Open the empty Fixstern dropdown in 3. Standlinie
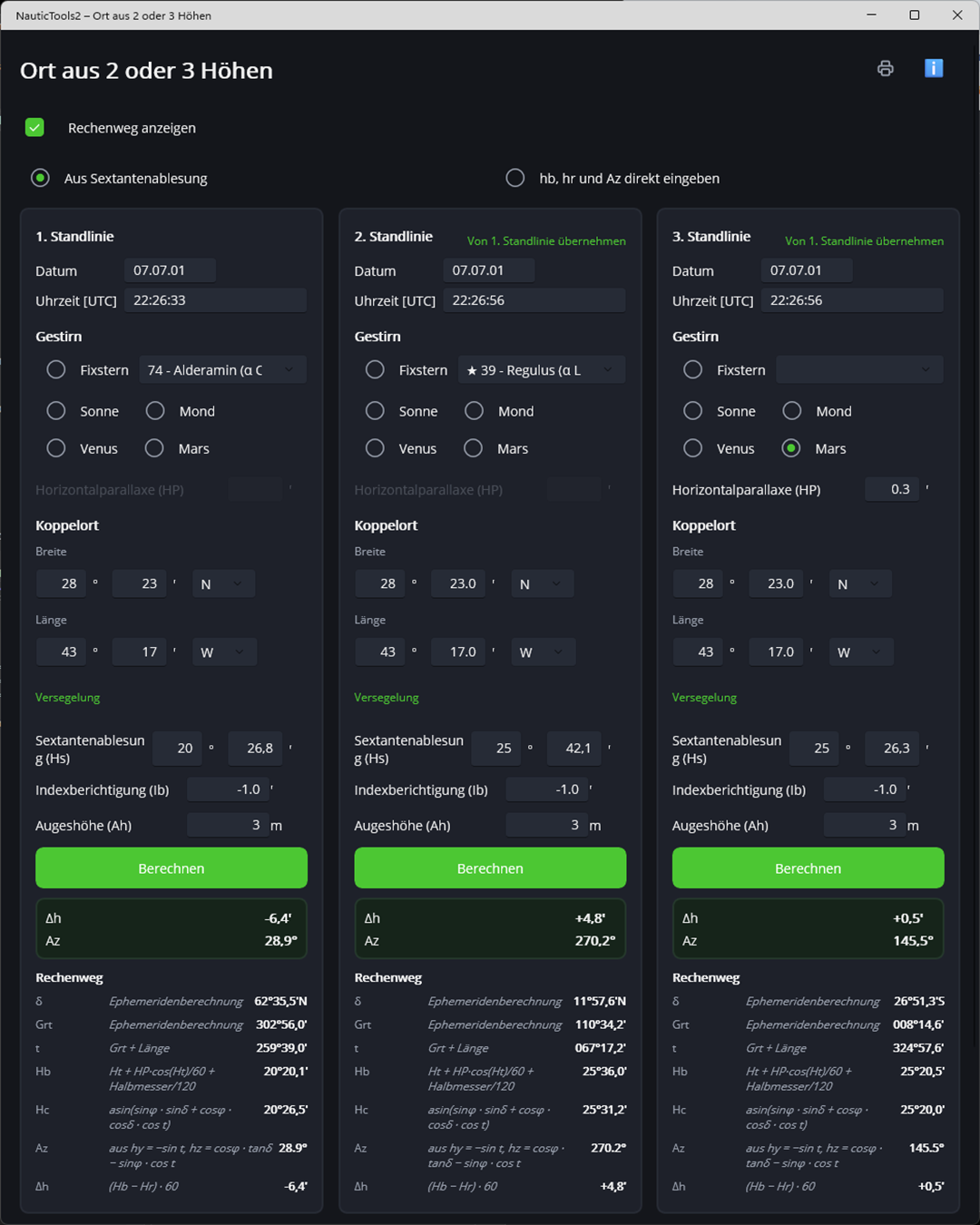The width and height of the screenshot is (980, 1225). 859,370
